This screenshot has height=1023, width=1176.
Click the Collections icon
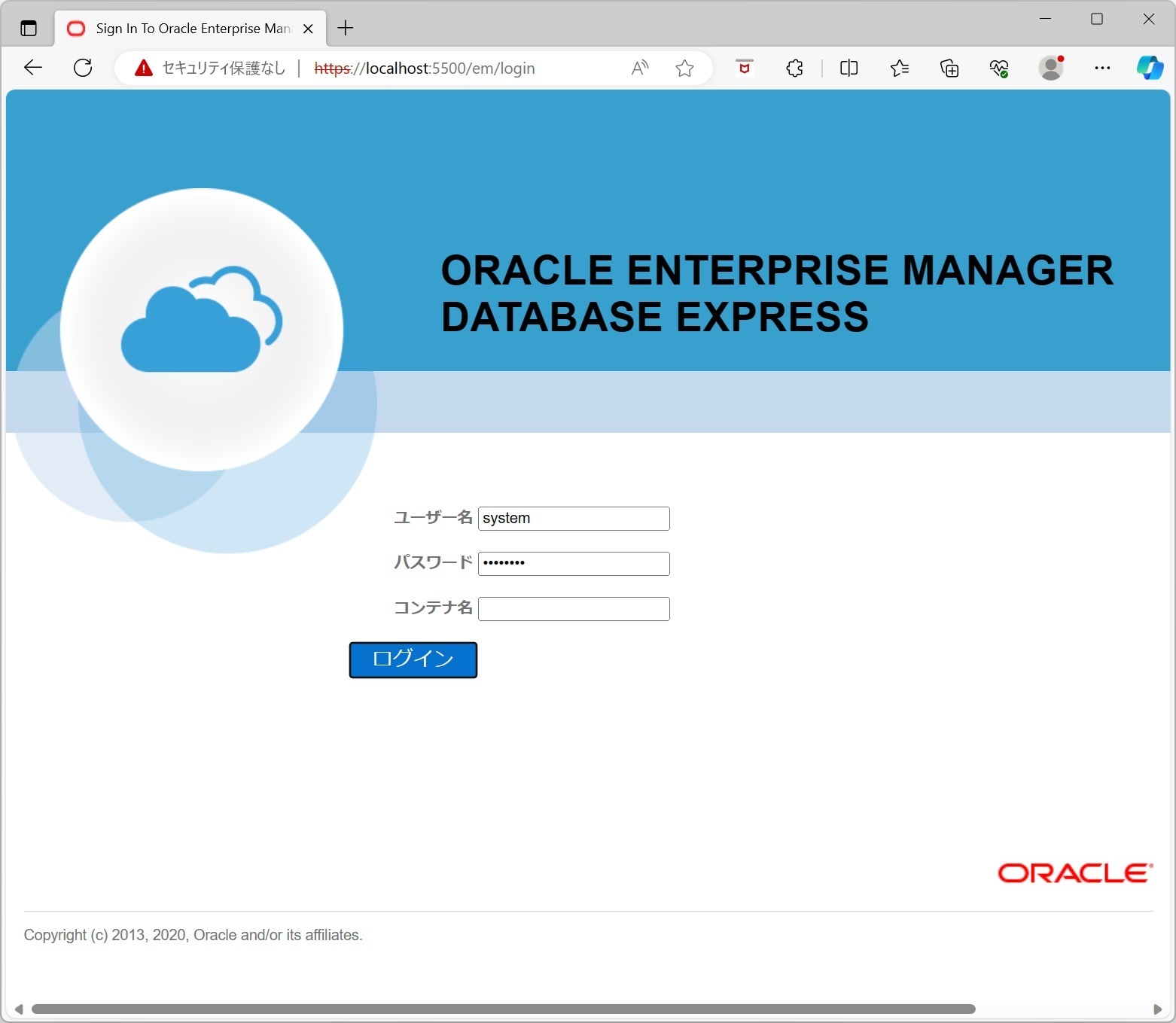tap(949, 68)
